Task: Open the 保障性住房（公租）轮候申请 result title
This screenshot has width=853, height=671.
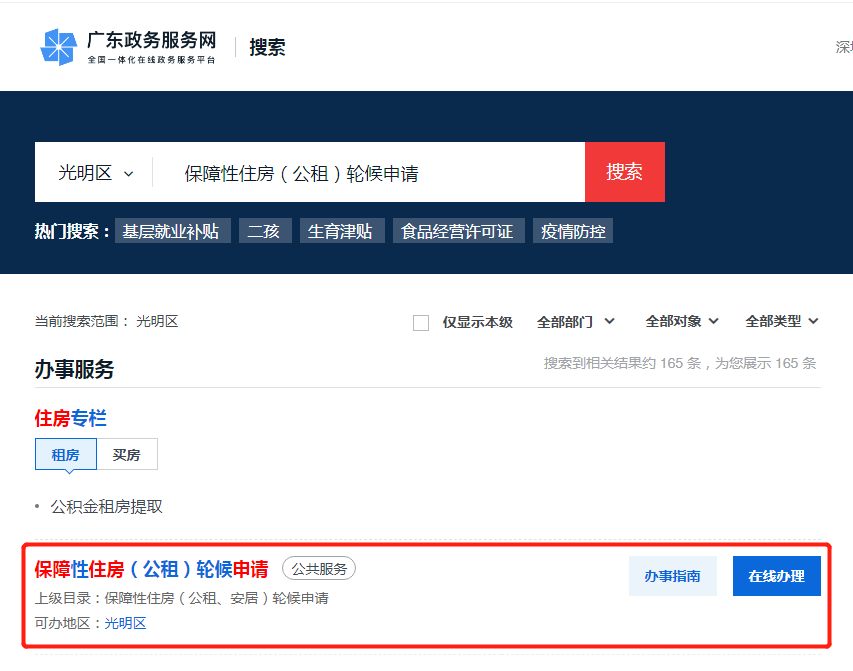Action: pos(152,569)
